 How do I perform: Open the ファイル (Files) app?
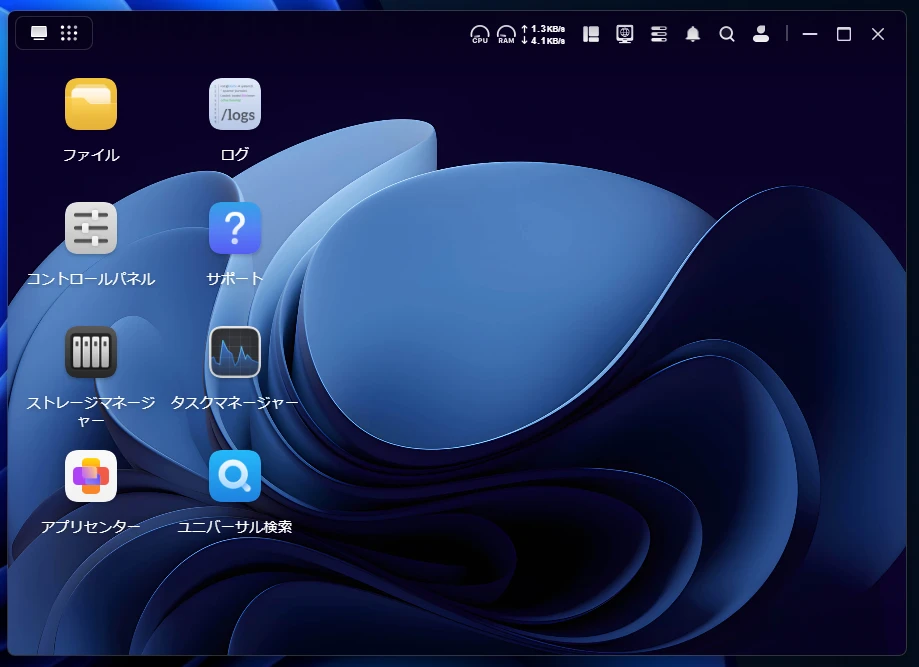(x=91, y=105)
